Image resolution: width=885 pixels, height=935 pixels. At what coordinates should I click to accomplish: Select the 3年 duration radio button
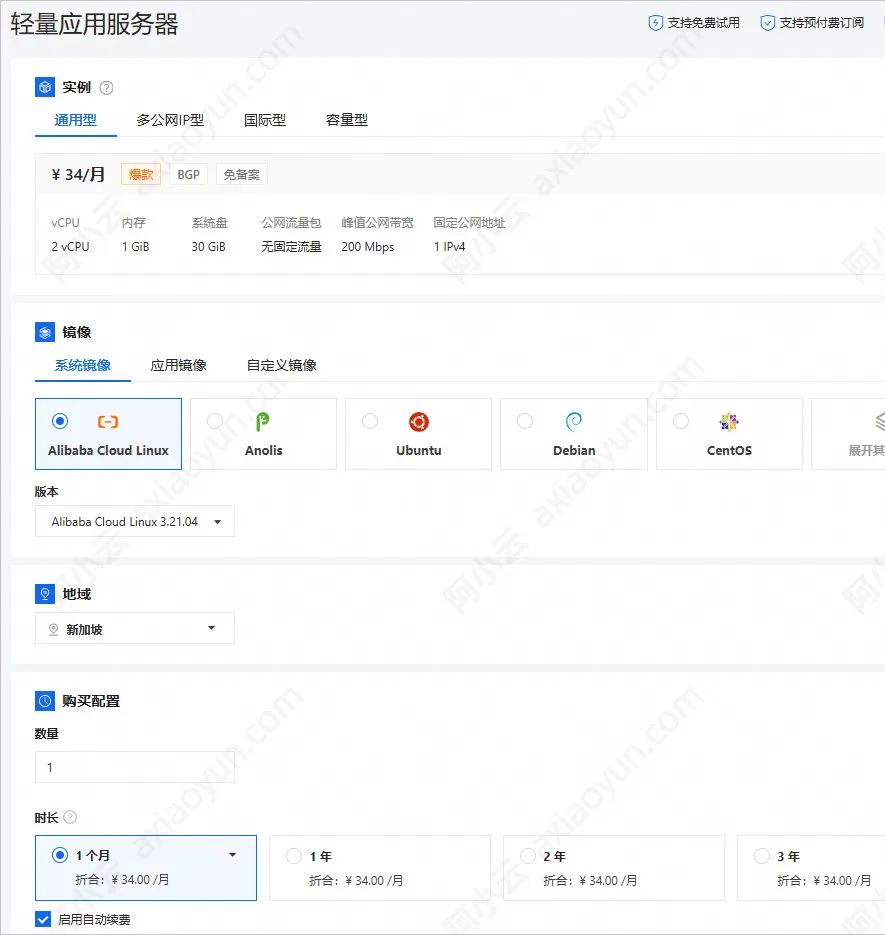click(x=762, y=856)
